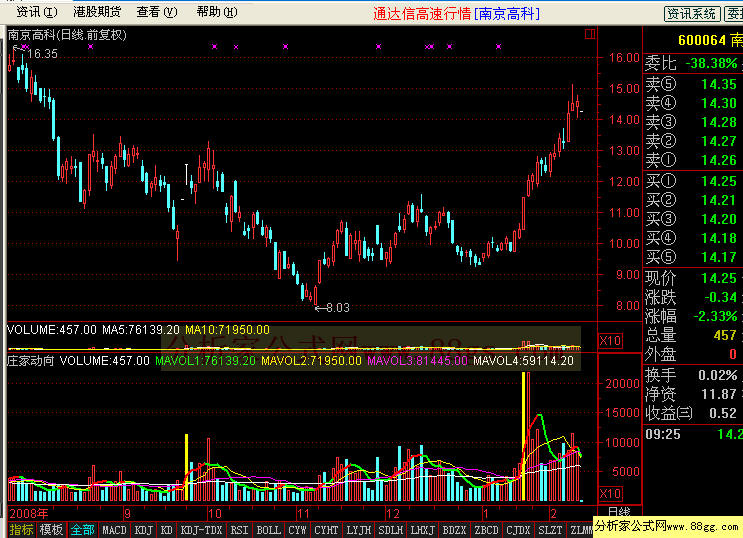
Task: Click the 买④ price 14.18
Action: (719, 238)
